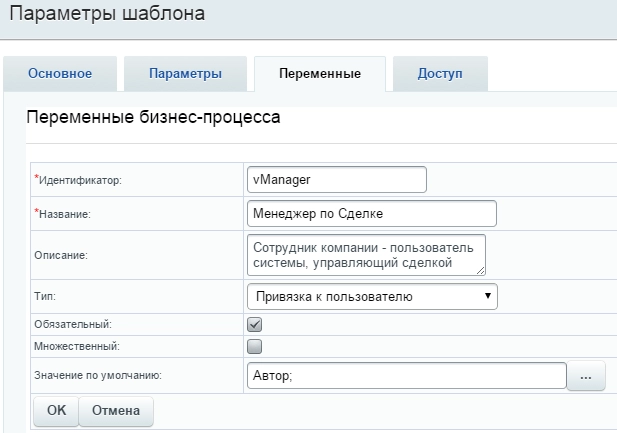Image resolution: width=617 pixels, height=433 pixels.
Task: Click the default value field containing Автор;
Action: [x=405, y=376]
